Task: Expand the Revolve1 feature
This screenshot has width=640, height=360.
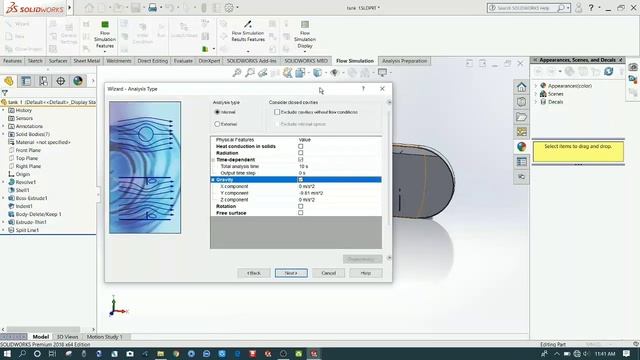Action: 3,182
